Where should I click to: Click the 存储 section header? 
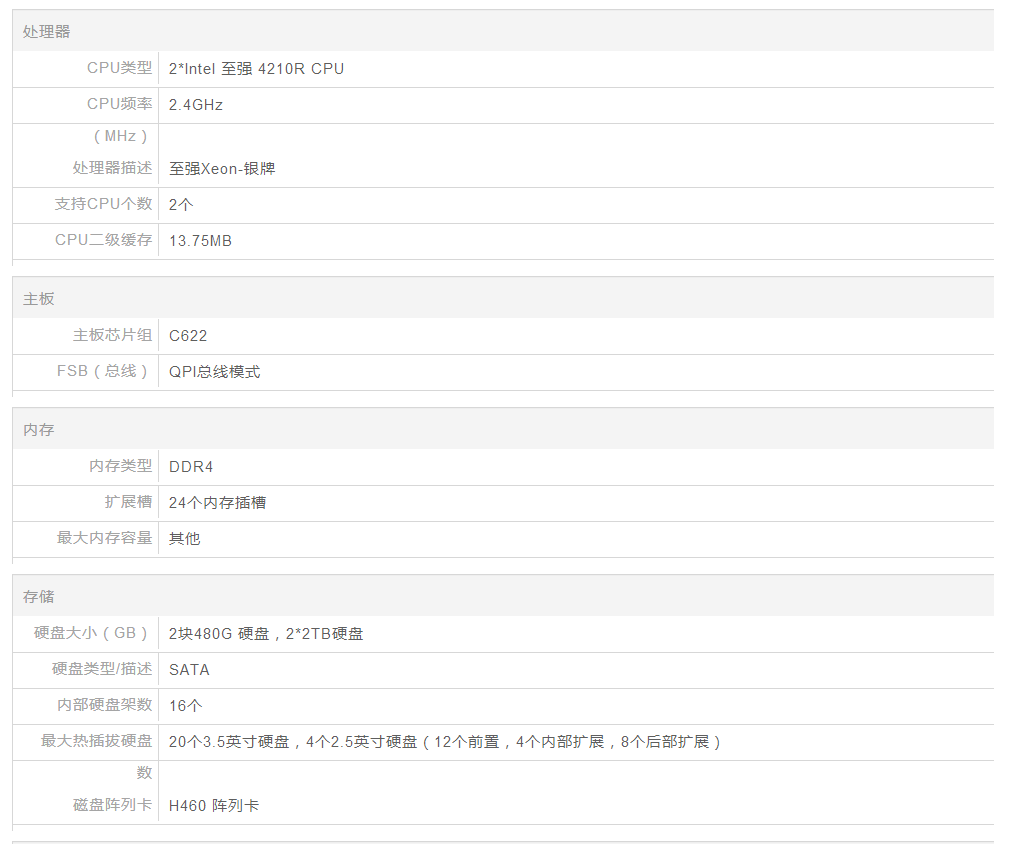pos(39,597)
